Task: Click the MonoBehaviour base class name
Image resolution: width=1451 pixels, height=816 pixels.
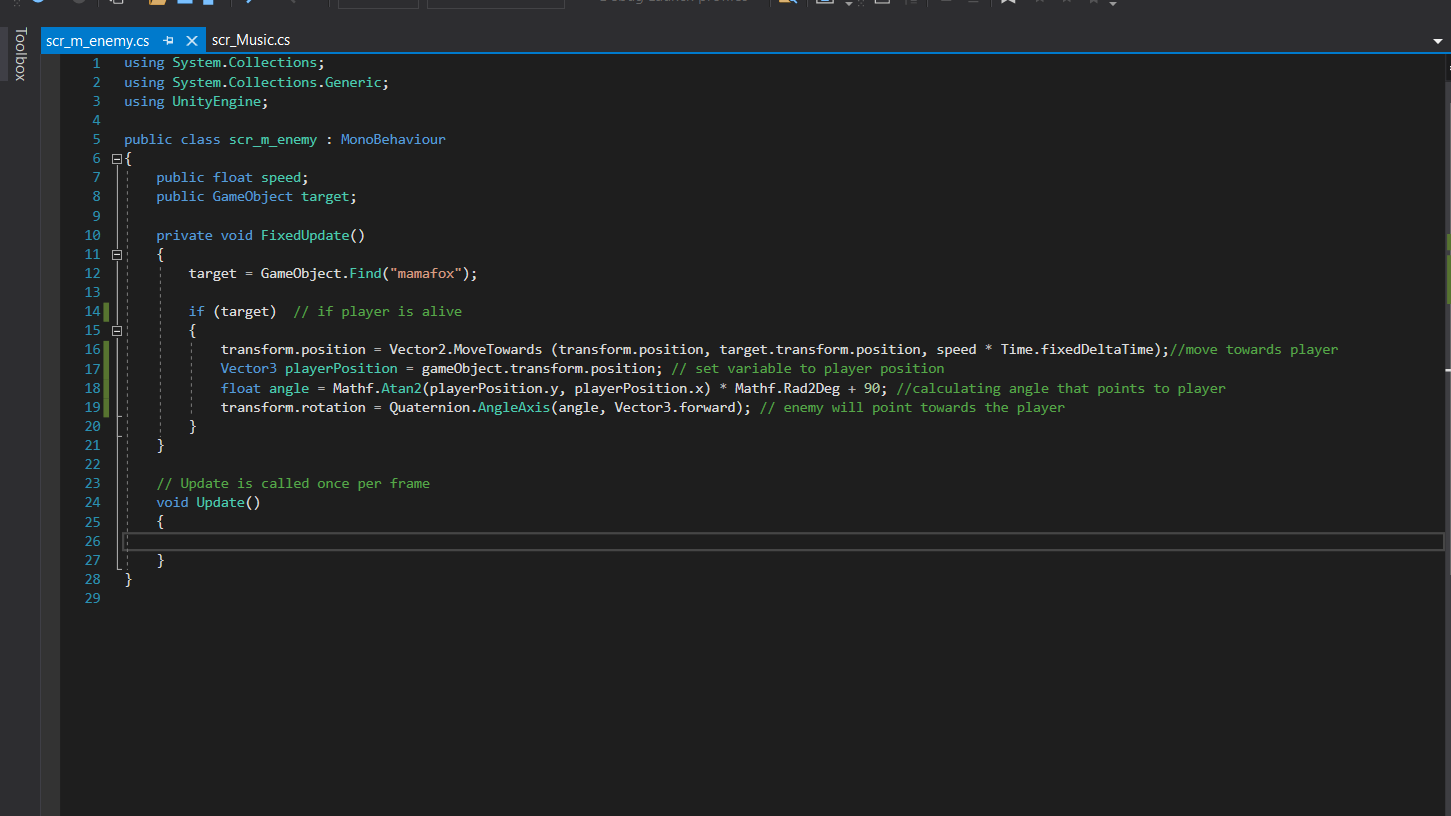Action: (x=393, y=140)
